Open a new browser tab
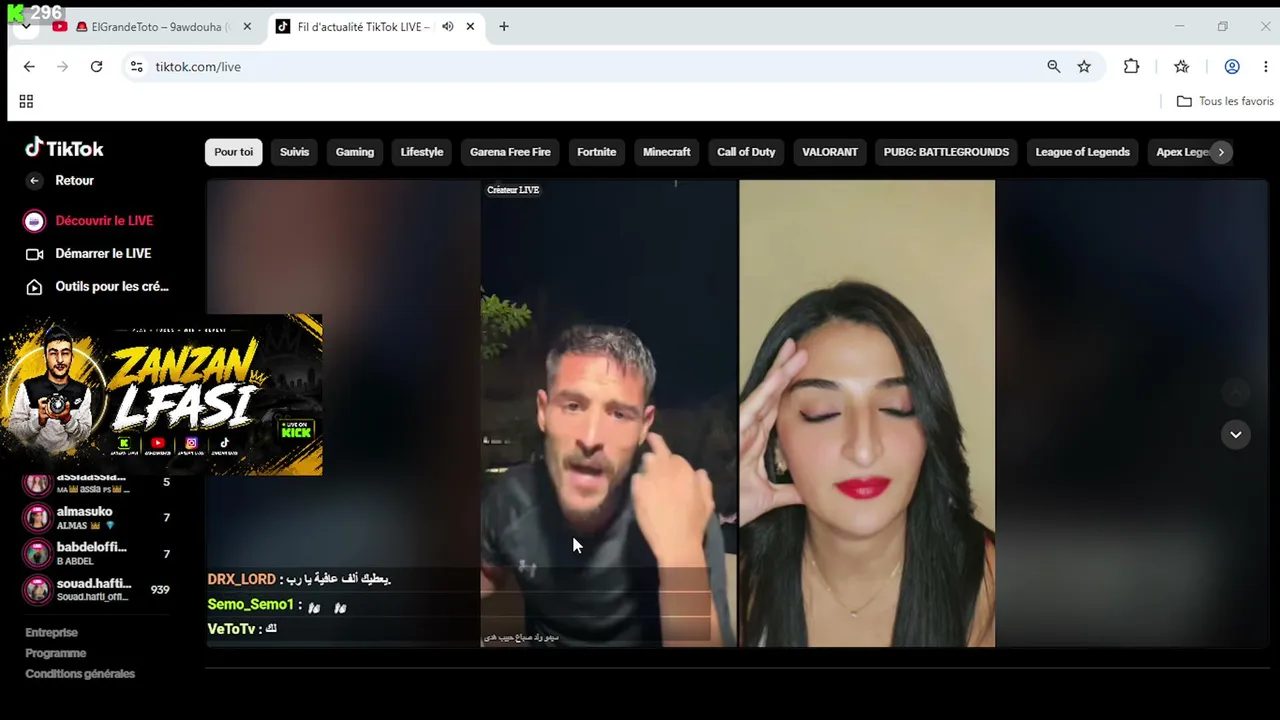This screenshot has height=720, width=1280. pyautogui.click(x=504, y=27)
